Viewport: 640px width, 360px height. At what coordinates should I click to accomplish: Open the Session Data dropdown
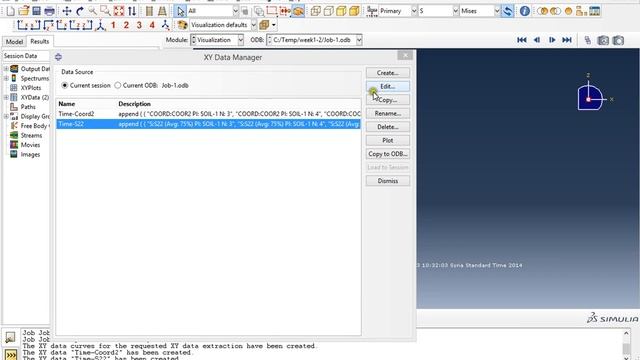point(25,56)
